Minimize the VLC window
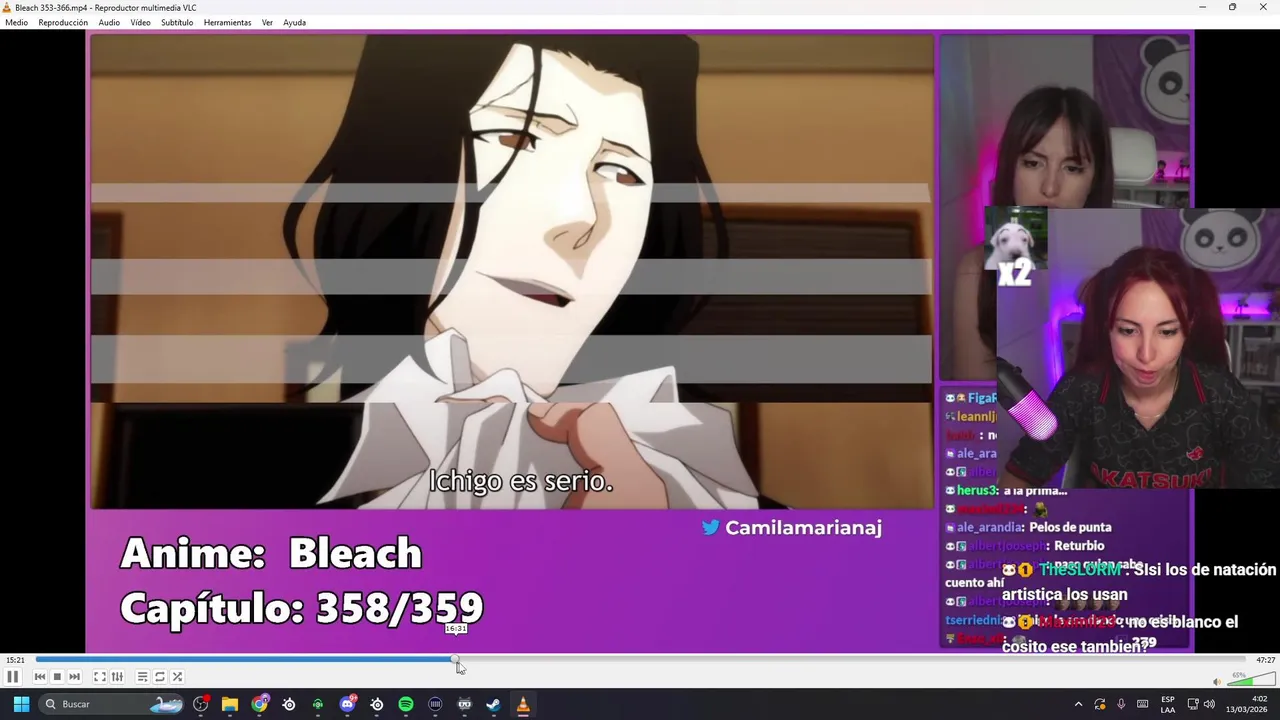Image resolution: width=1280 pixels, height=720 pixels. click(x=1202, y=7)
